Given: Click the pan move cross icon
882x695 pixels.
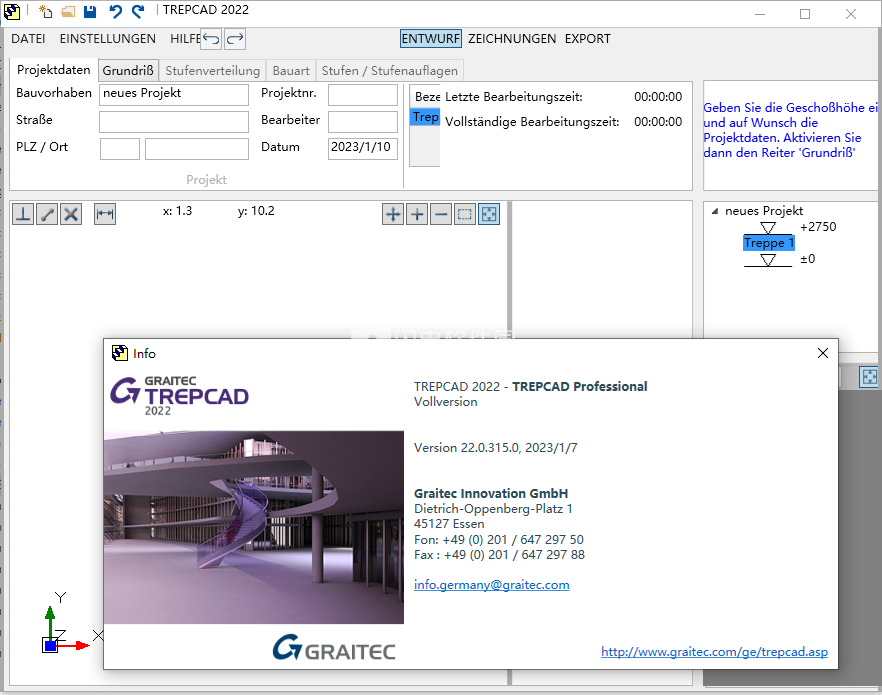Looking at the screenshot, I should pos(393,214).
